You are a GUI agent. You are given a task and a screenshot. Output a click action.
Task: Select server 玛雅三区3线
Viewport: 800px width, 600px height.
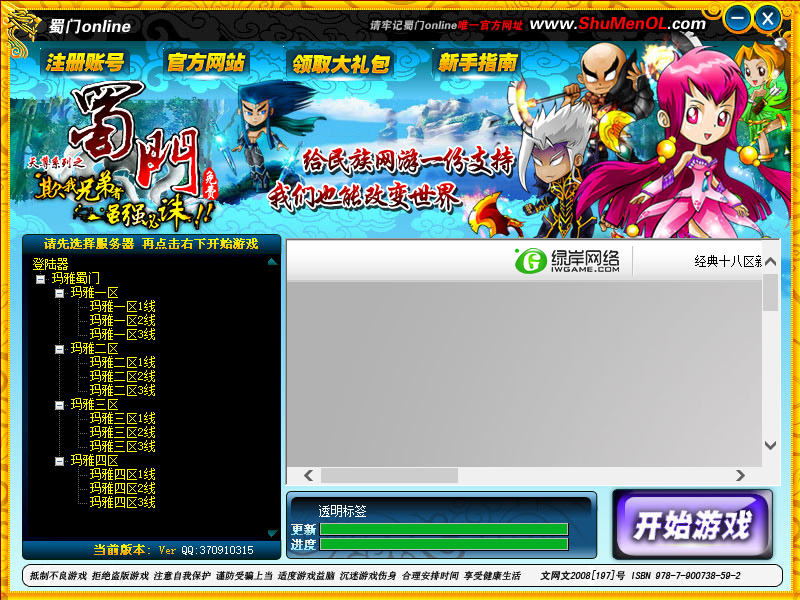[122, 446]
